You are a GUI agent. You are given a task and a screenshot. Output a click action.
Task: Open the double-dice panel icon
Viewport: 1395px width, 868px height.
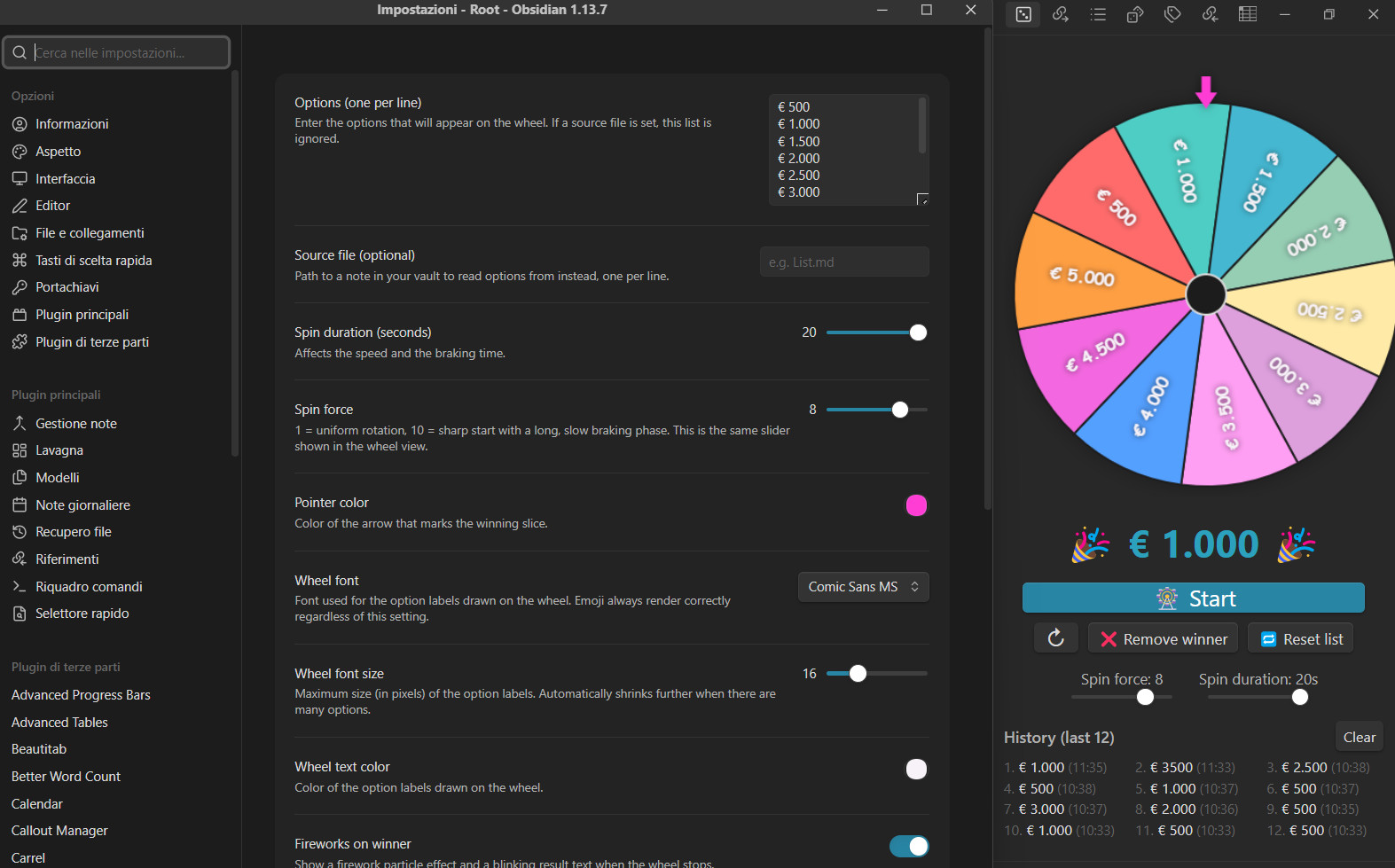point(1135,14)
